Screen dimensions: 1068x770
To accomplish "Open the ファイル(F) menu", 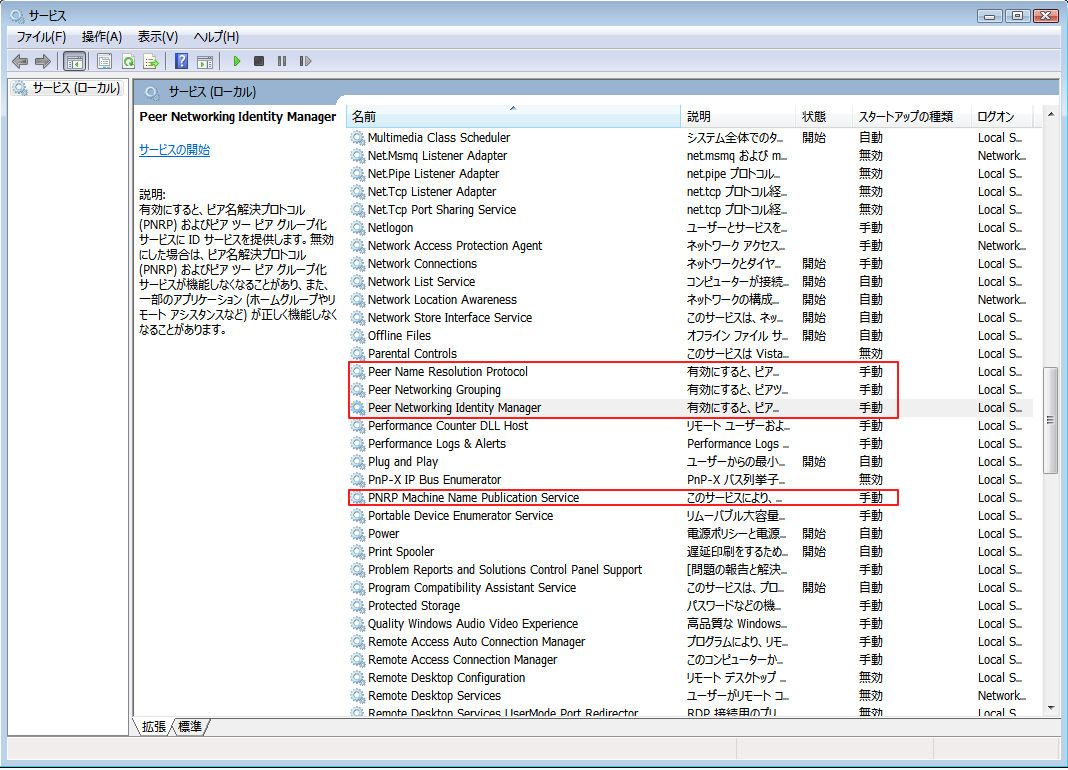I will [x=41, y=37].
